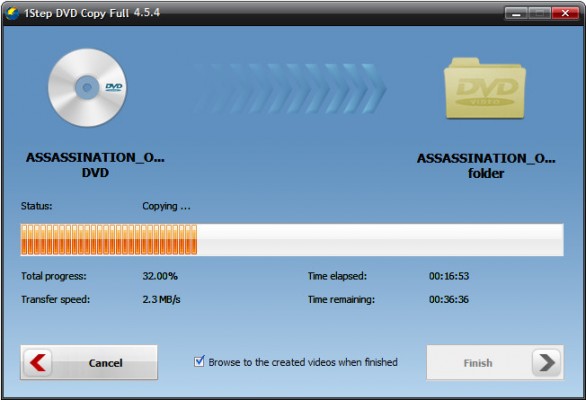Click the time elapsed value 00:16:53
The image size is (586, 400).
tap(448, 276)
